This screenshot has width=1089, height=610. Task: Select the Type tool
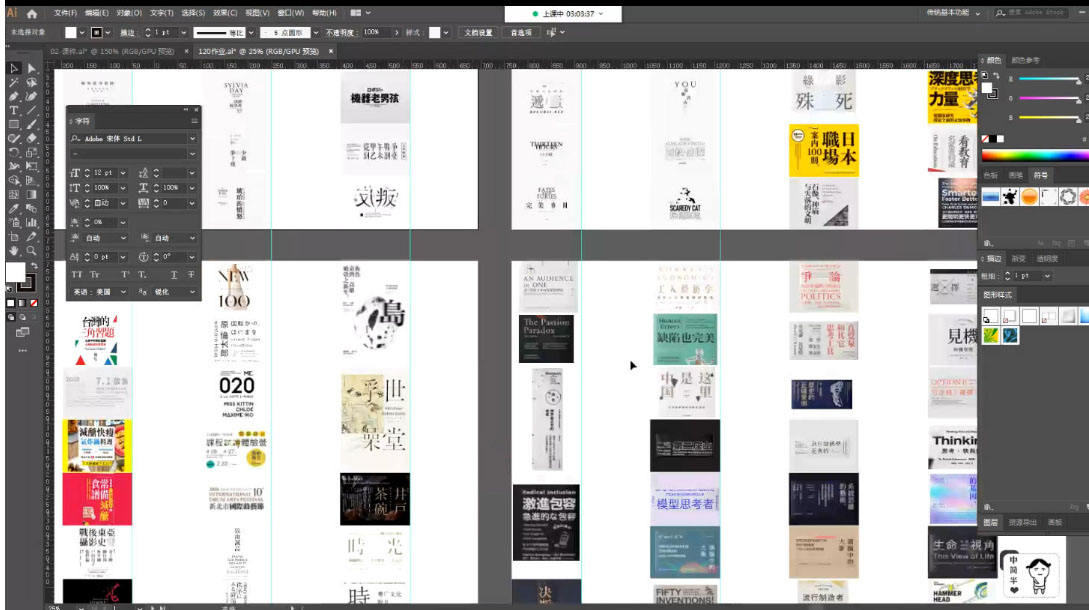coord(14,110)
